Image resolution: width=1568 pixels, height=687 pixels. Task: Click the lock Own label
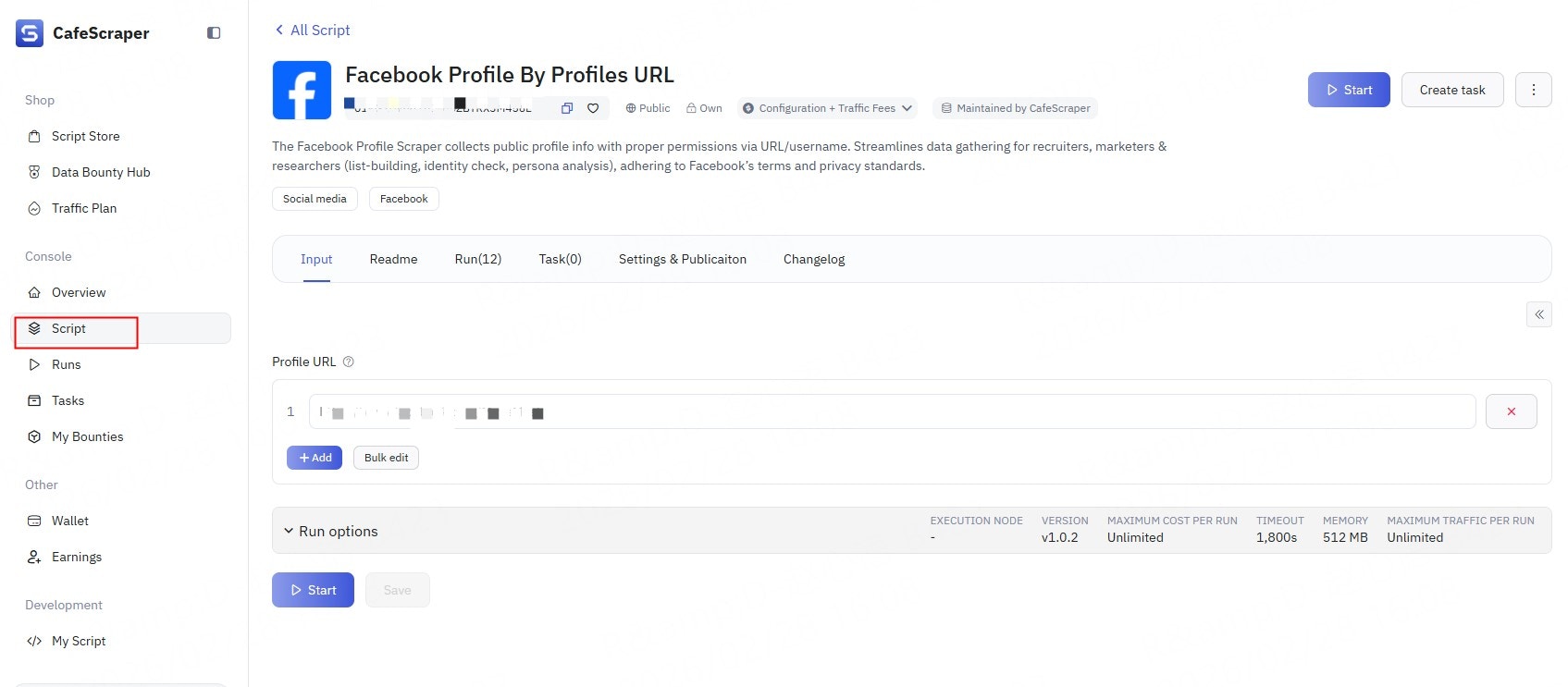pos(704,108)
